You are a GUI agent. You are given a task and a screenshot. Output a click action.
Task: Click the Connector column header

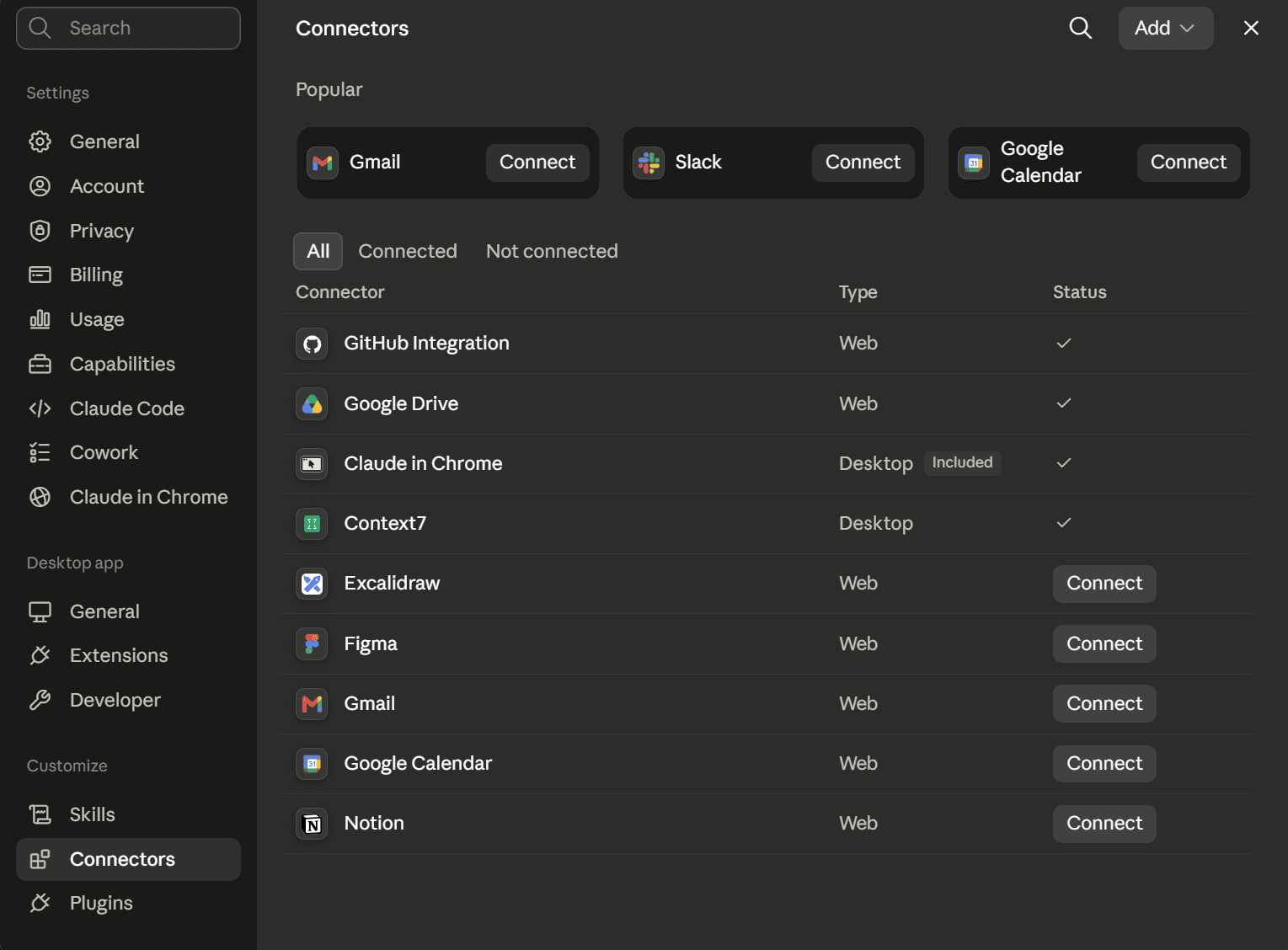click(339, 292)
